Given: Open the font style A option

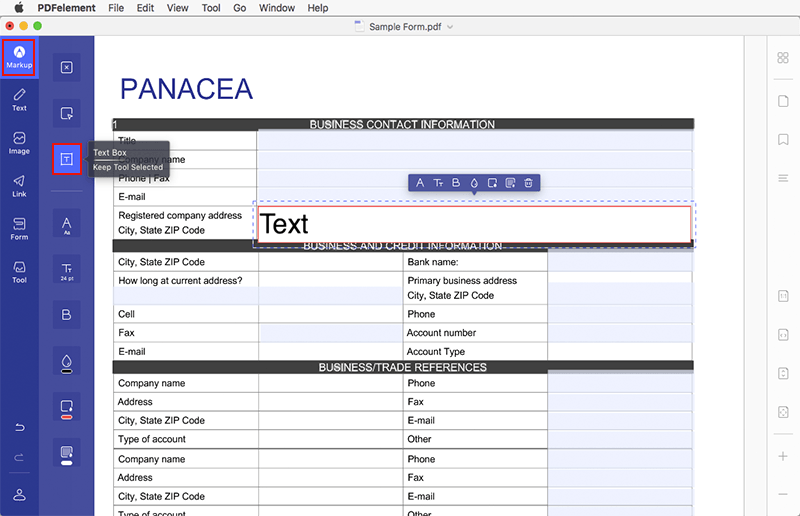Looking at the screenshot, I should pyautogui.click(x=66, y=224).
